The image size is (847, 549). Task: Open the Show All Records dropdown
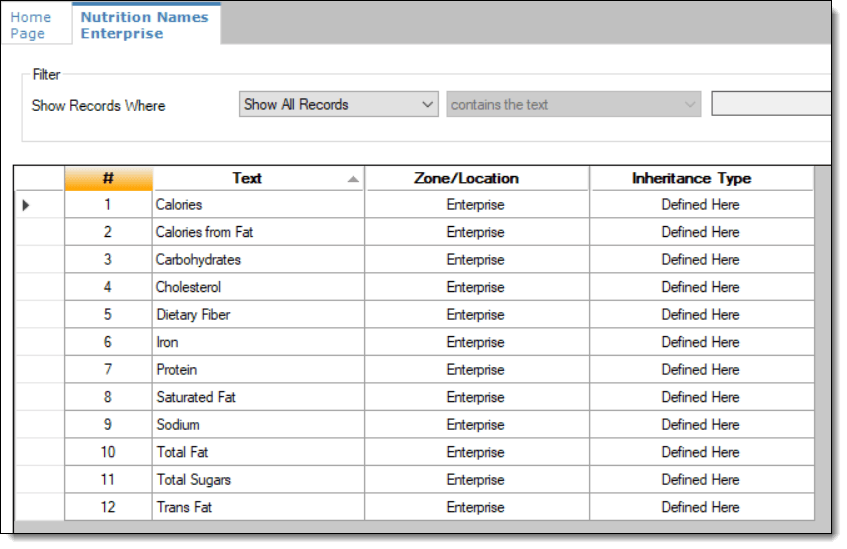[x=339, y=104]
